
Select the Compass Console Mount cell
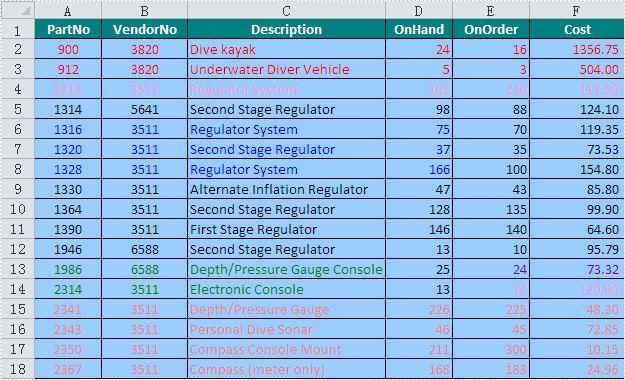[x=286, y=349]
